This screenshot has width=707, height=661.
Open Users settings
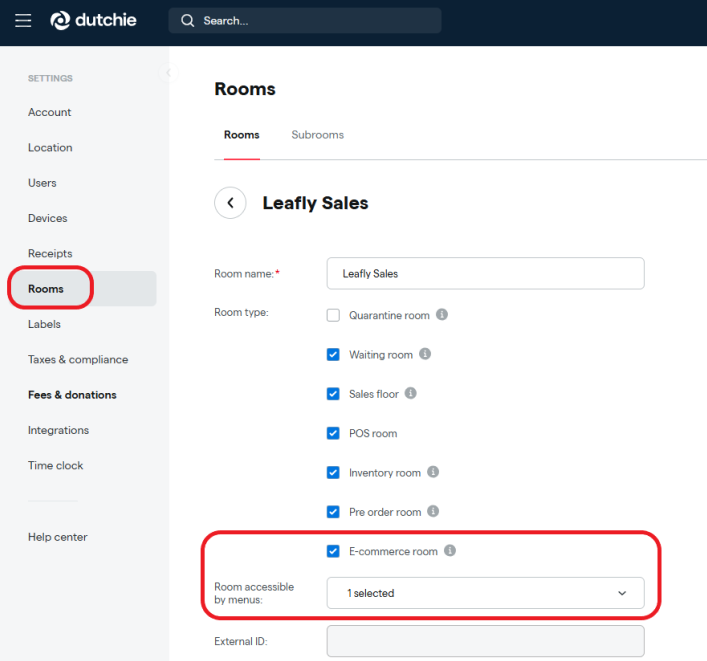pos(42,183)
